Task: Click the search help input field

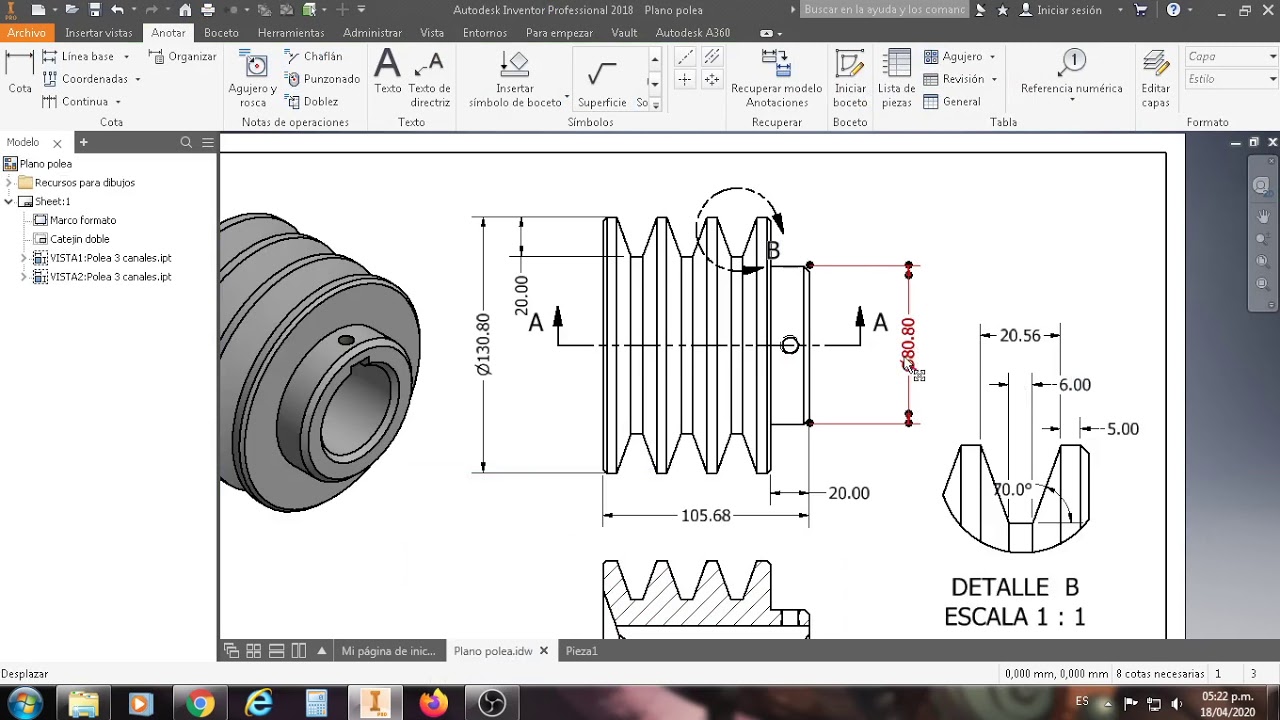Action: (x=884, y=10)
